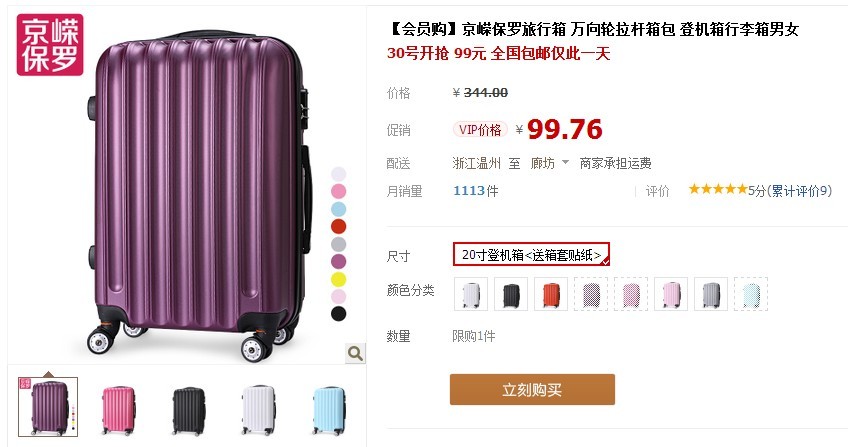Click the yellow color dot beside suitcase
The image size is (848, 447).
point(339,279)
